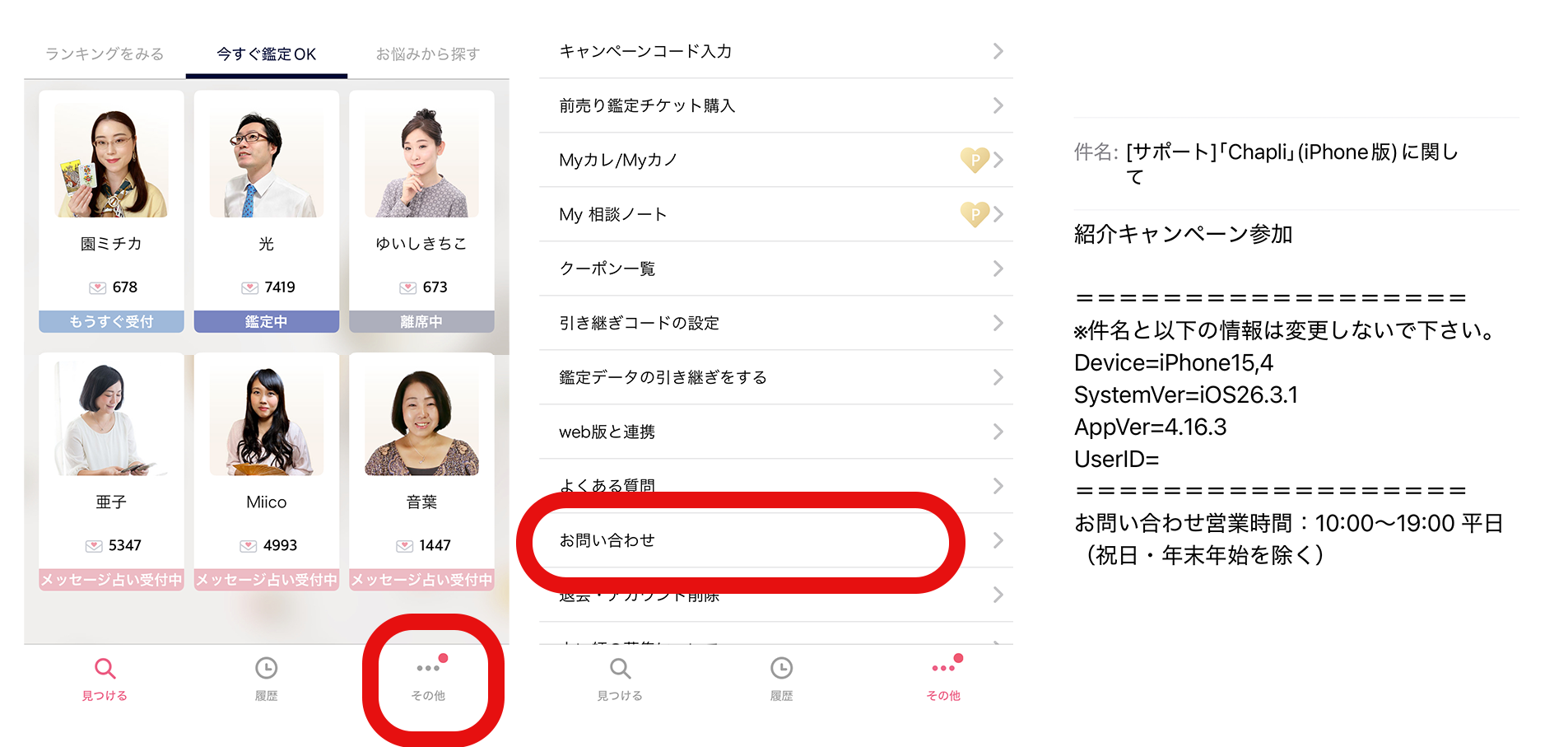Switch to the ランキングをみる tab

105,54
